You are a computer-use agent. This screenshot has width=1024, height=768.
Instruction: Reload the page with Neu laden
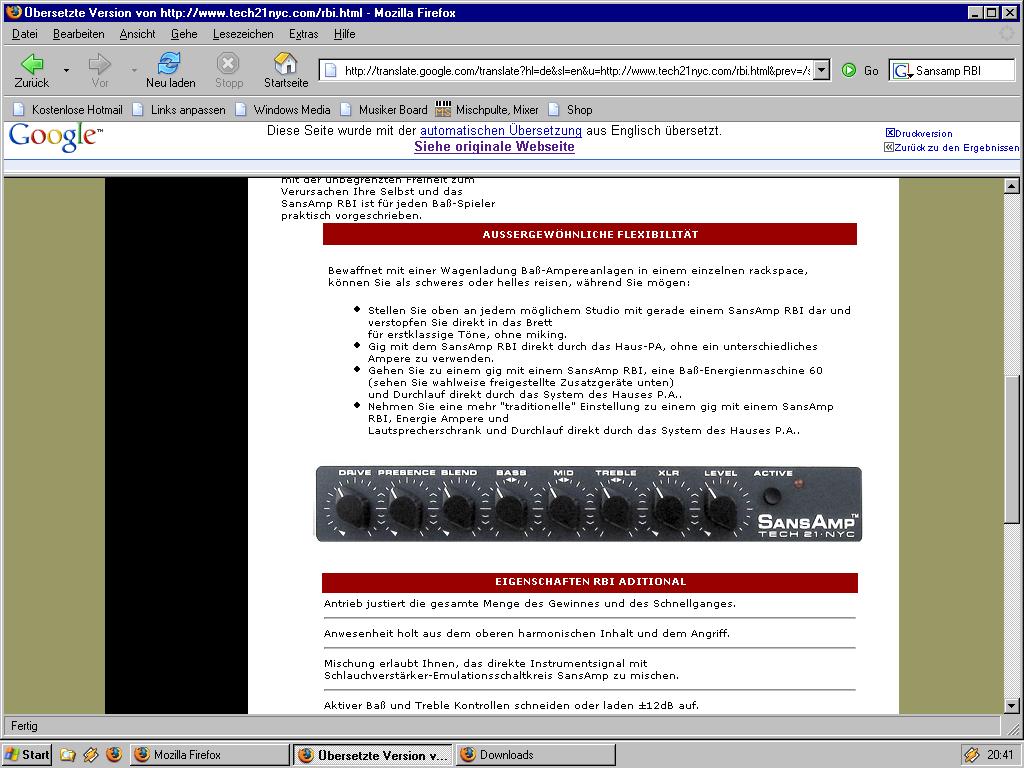point(170,71)
